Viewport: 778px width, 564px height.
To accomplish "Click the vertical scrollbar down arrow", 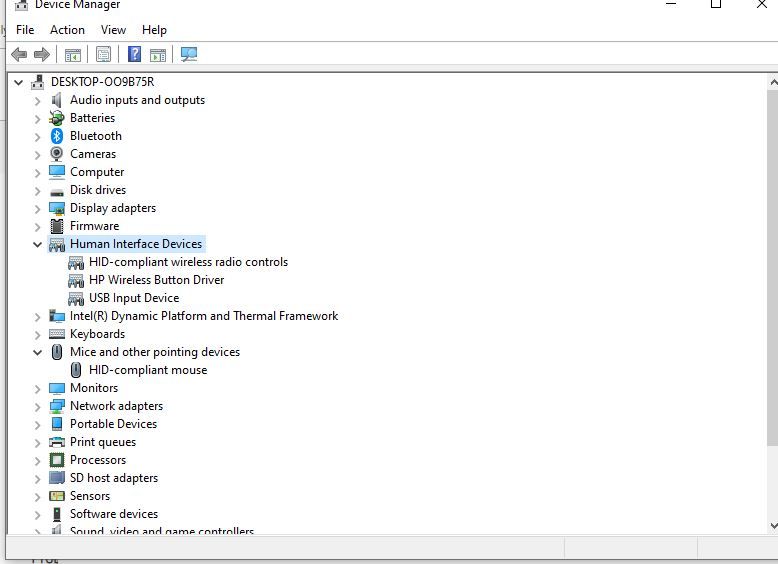I will coord(773,524).
